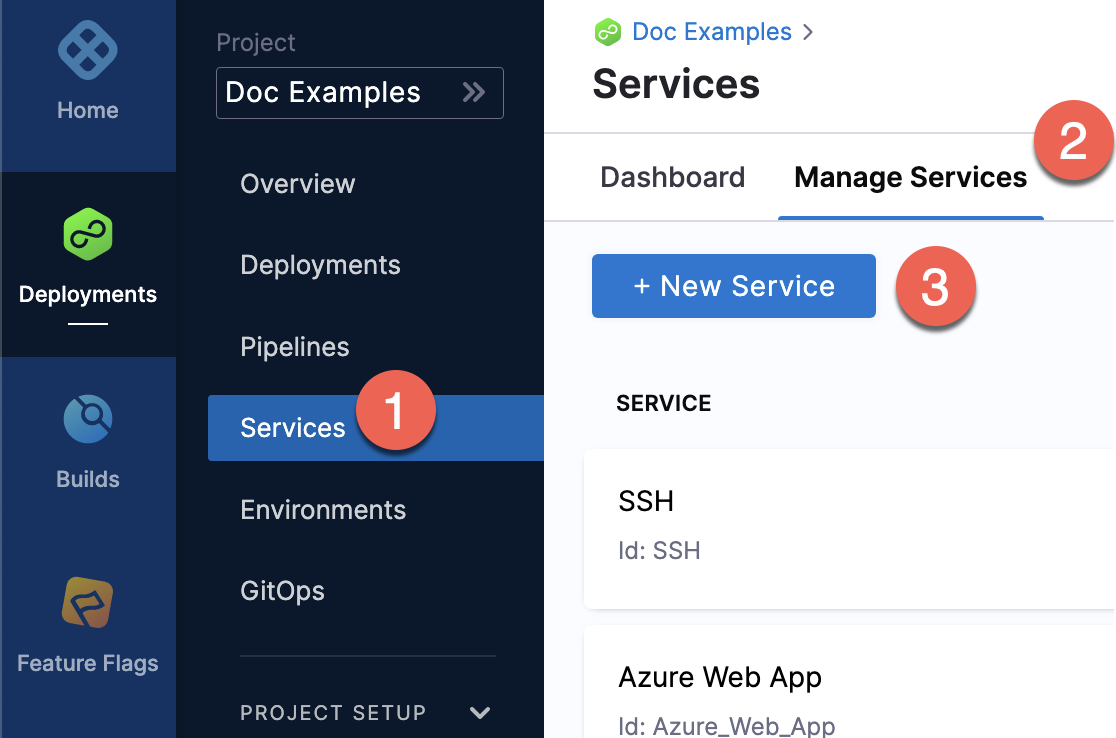Open the Feature Flags module icon
This screenshot has width=1116, height=738.
click(88, 602)
